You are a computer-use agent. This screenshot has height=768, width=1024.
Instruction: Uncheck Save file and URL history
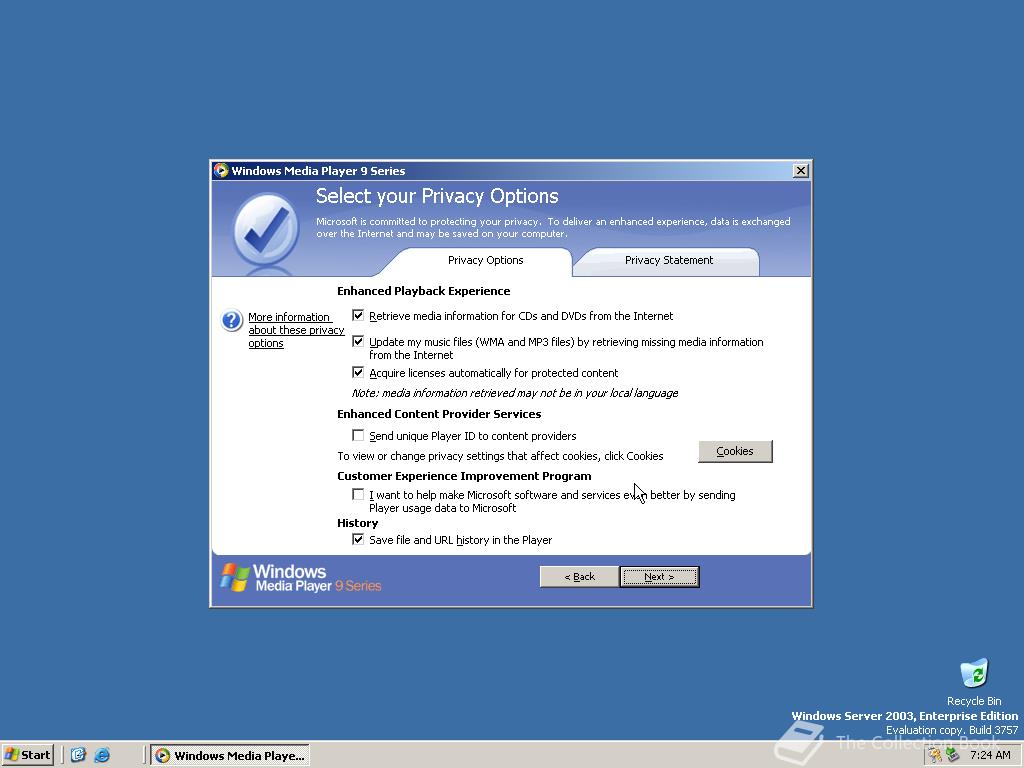(358, 539)
